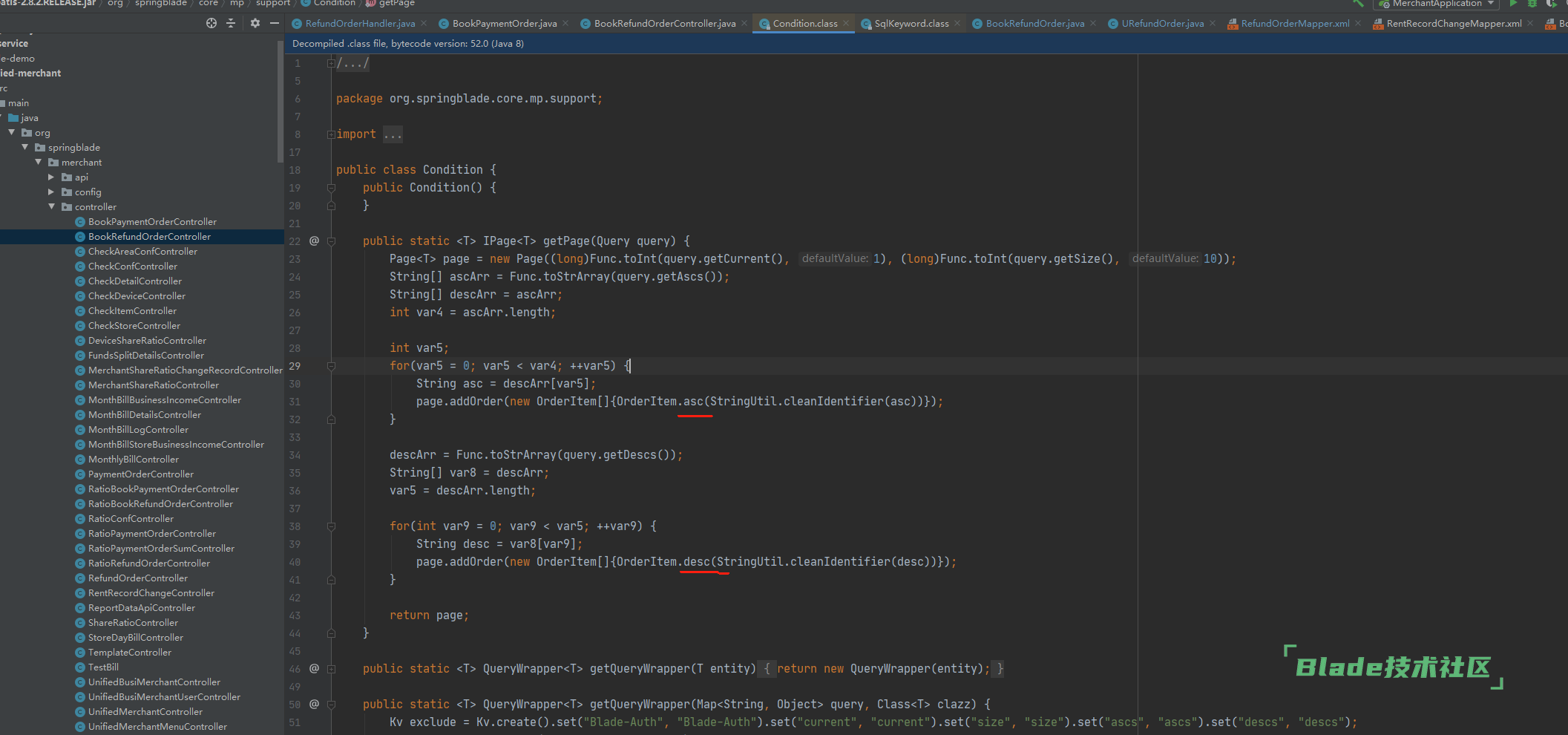Click the 'return page;' line in editor
This screenshot has height=735, width=1568.
coord(429,615)
